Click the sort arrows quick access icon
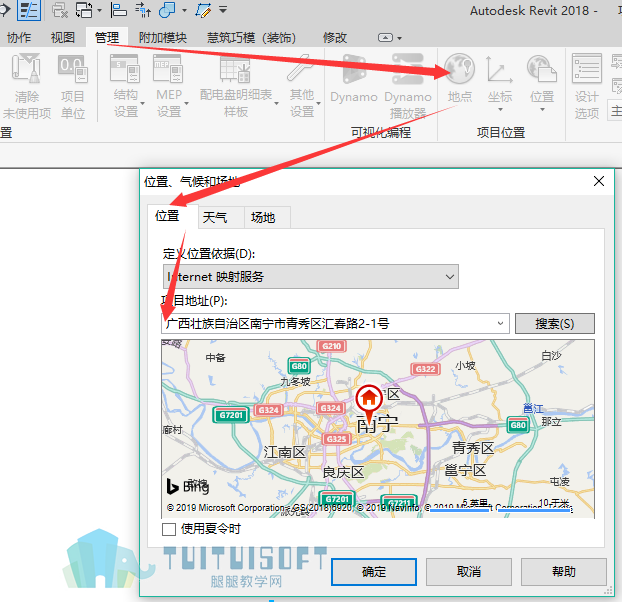The width and height of the screenshot is (622, 602). 143,10
